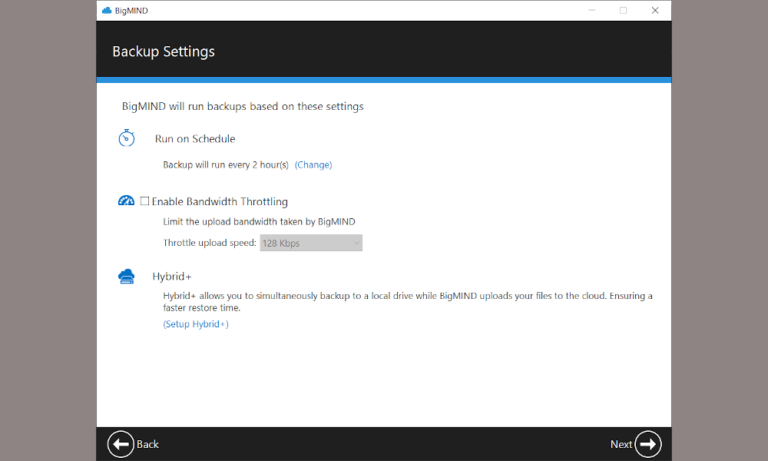This screenshot has height=461, width=768.
Task: Click the BigMIND cloud logo in title bar
Action: point(107,10)
